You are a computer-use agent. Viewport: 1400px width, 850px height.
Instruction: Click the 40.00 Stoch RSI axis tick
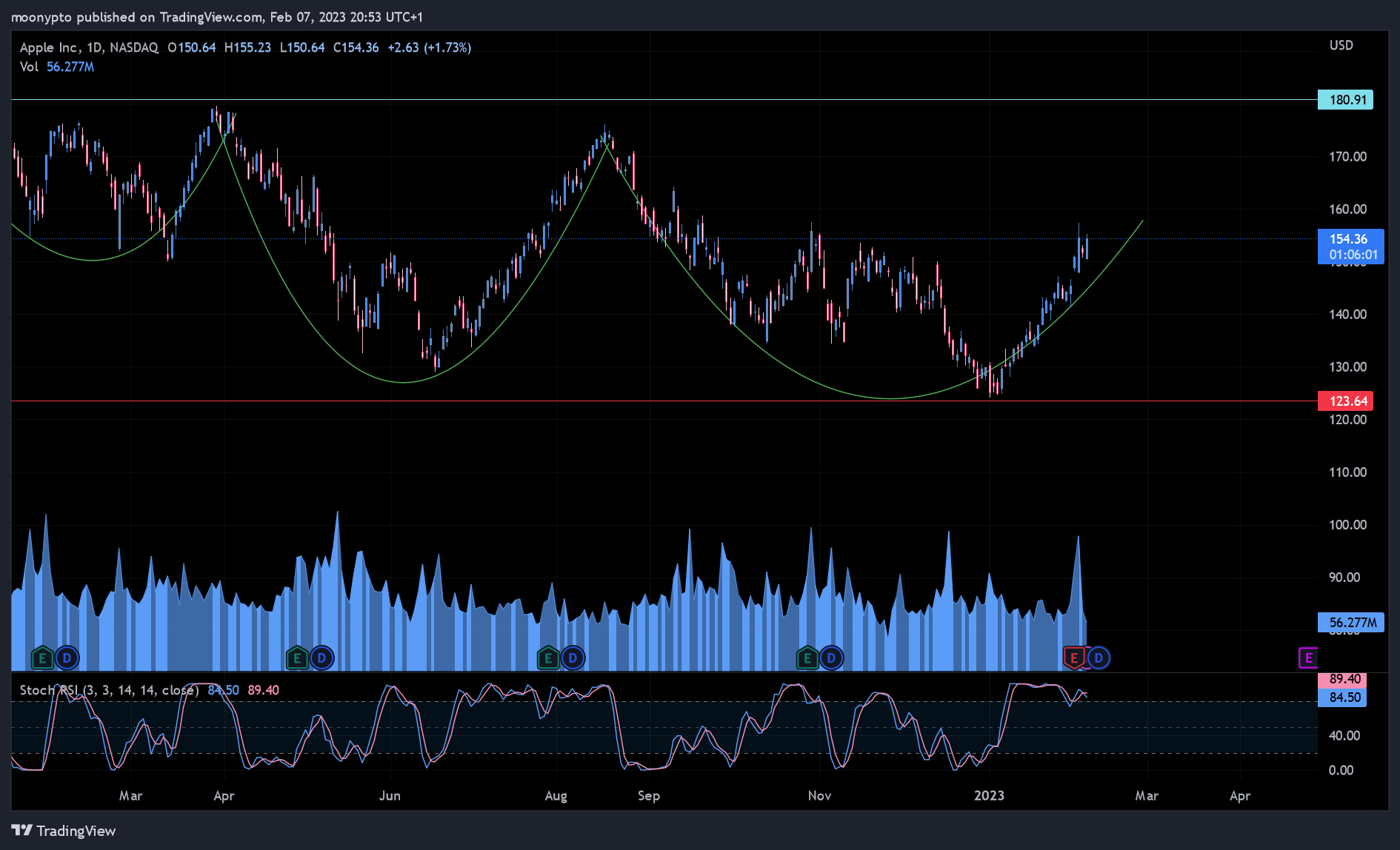1344,736
